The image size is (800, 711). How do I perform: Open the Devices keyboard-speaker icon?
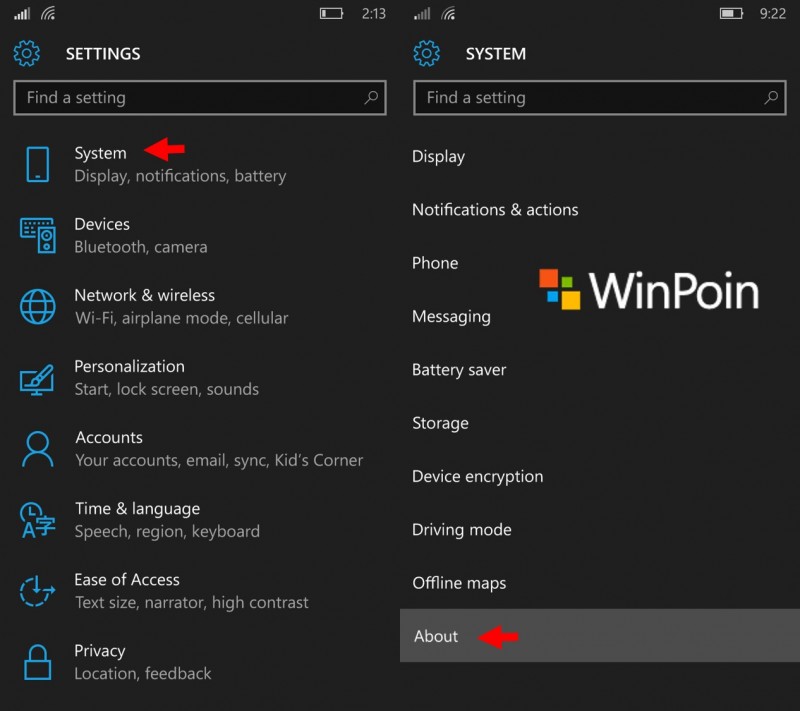[38, 235]
